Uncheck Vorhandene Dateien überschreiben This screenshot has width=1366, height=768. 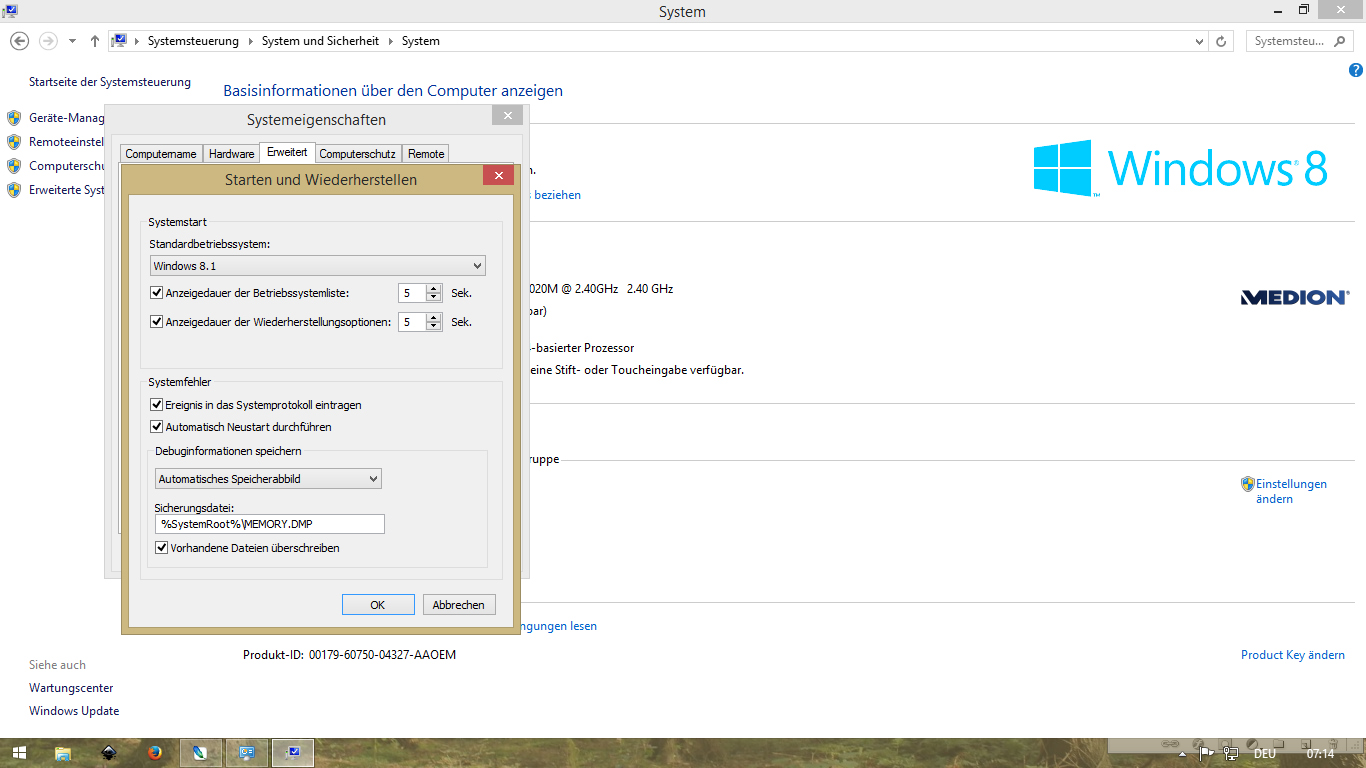[x=162, y=548]
